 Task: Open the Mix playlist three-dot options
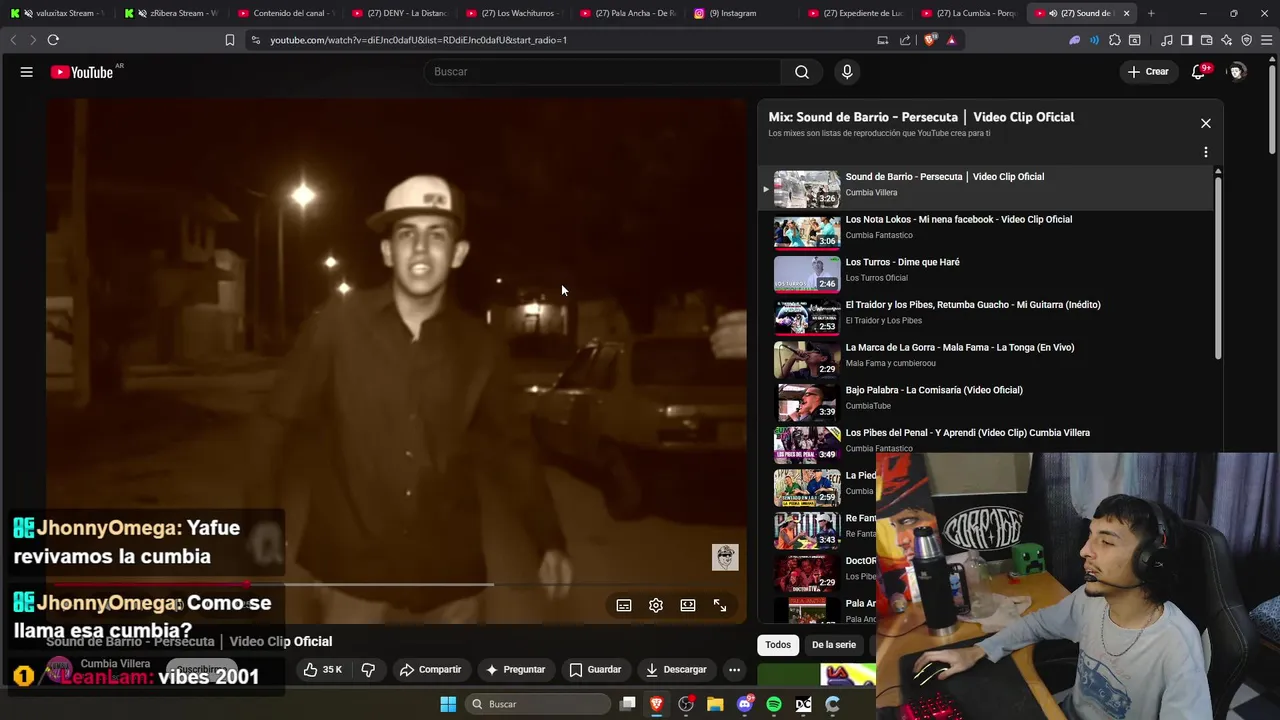pos(1205,152)
